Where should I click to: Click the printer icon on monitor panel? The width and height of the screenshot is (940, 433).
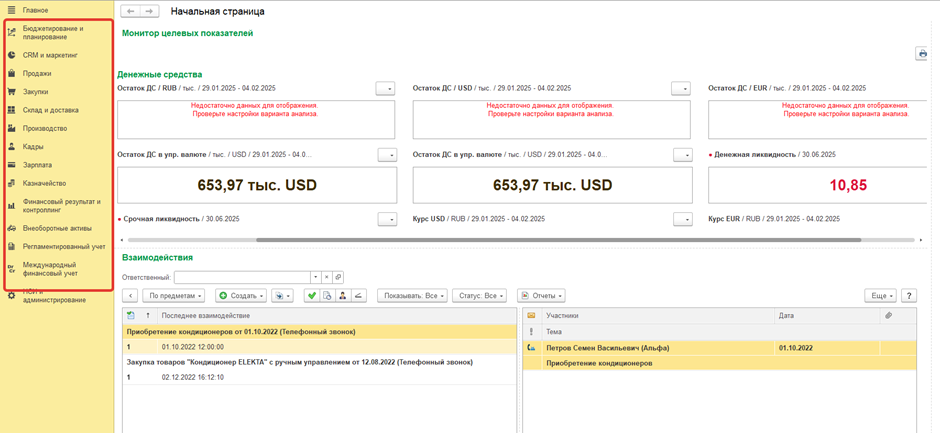[923, 53]
